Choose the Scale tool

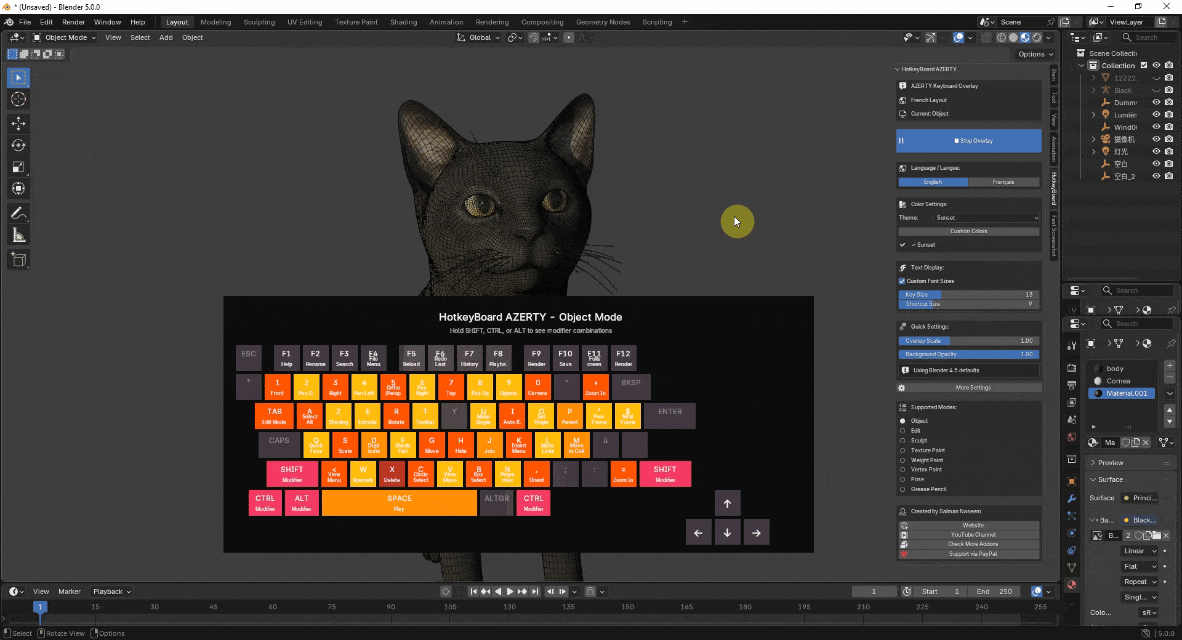(19, 167)
